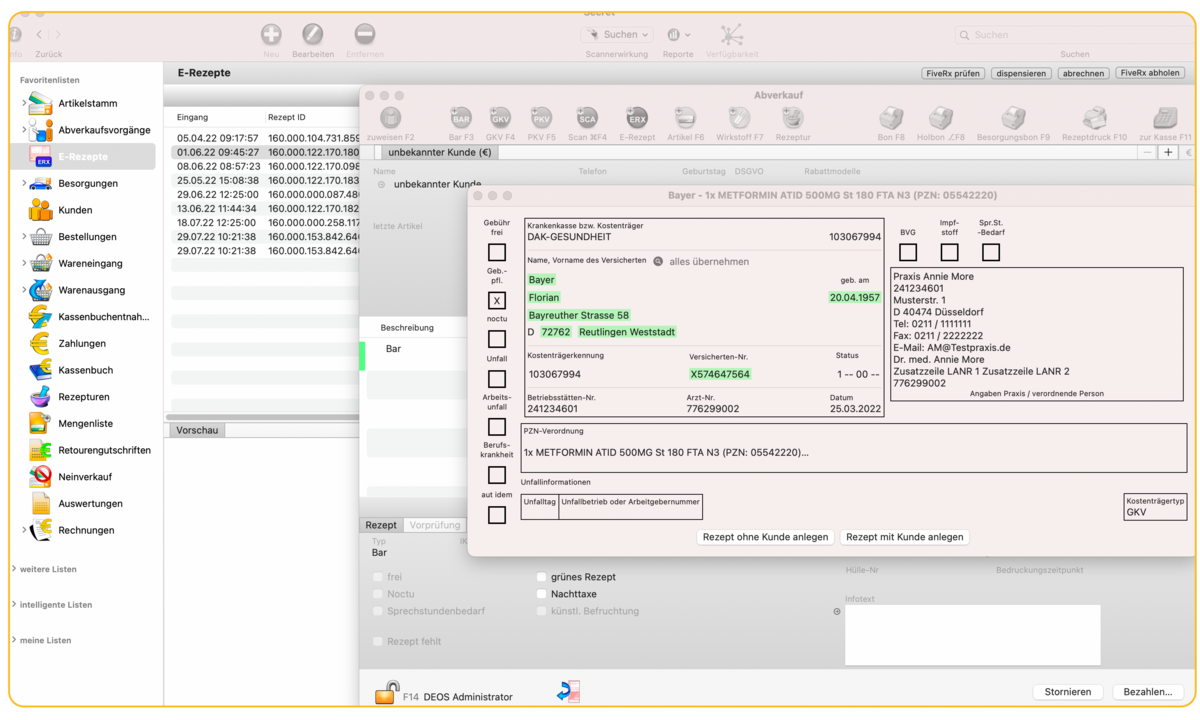Screen dimensions: 1200x720
Task: Open Auswertungen in the sidebar
Action: (91, 504)
